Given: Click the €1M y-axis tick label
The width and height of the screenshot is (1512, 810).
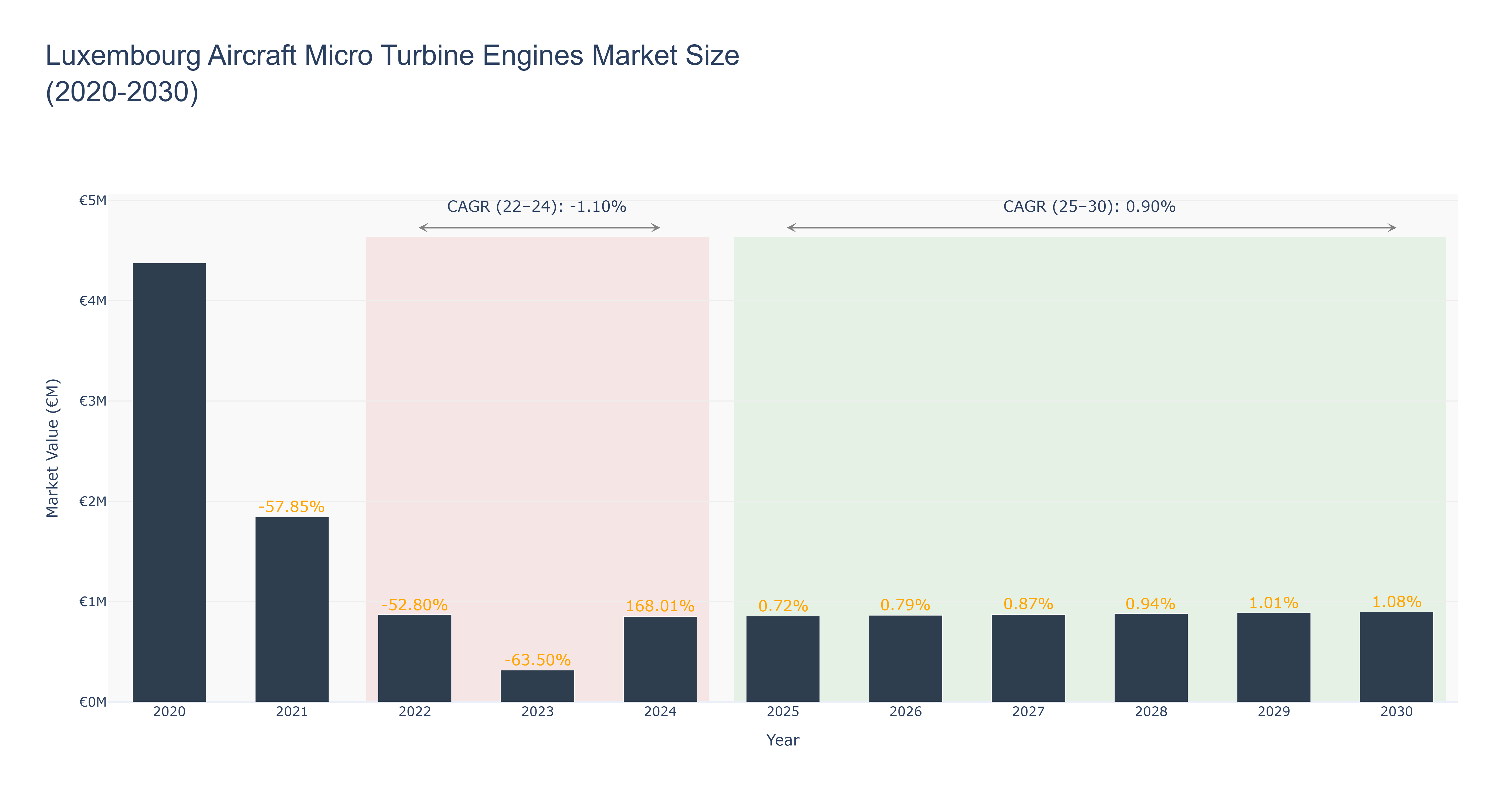Looking at the screenshot, I should [x=93, y=602].
